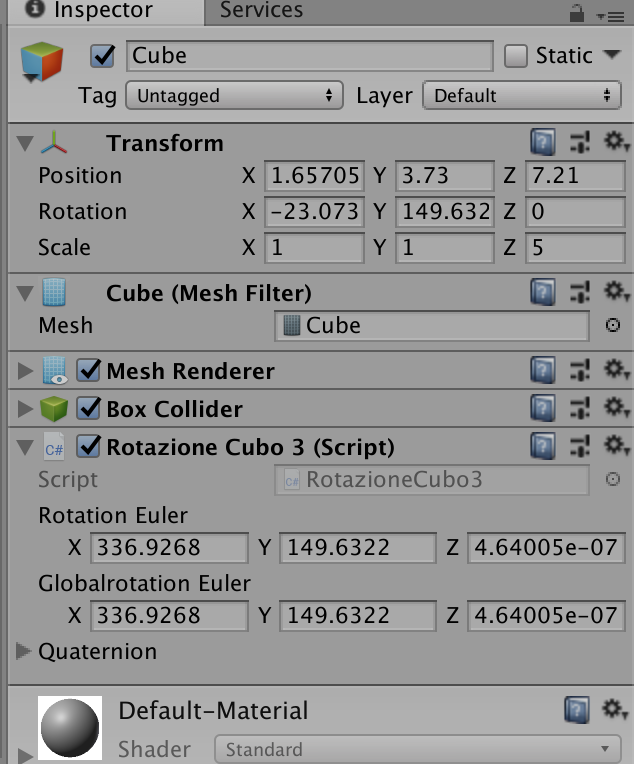Click Position X field 1.65705
Viewport: 634px width, 764px height.
[x=314, y=175]
